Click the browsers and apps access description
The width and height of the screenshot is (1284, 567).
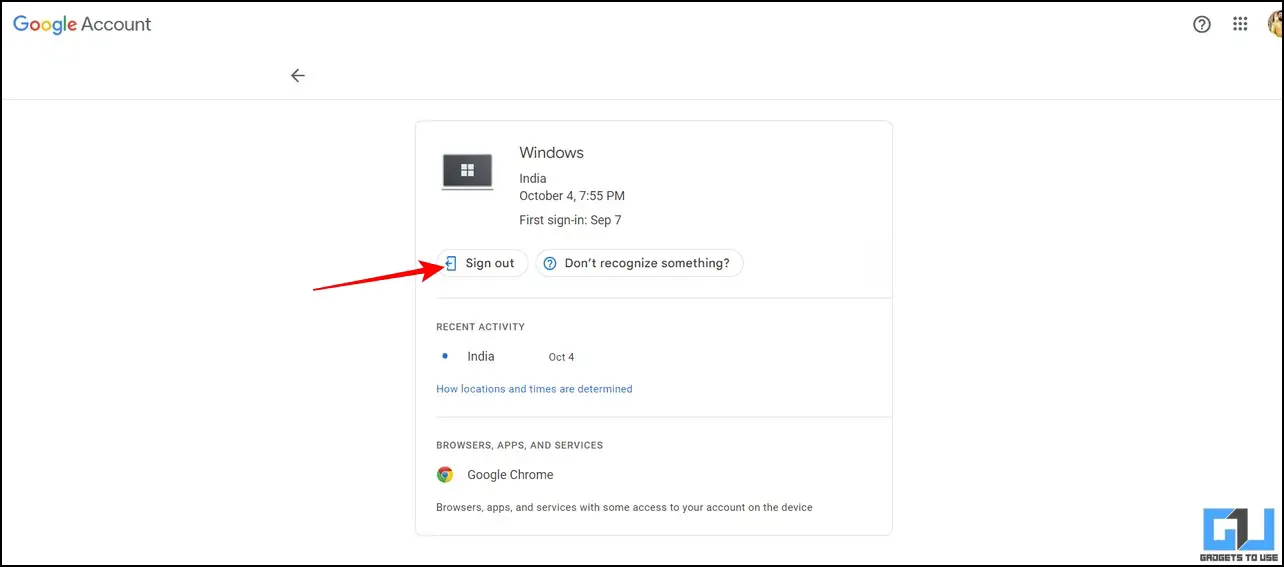click(624, 508)
